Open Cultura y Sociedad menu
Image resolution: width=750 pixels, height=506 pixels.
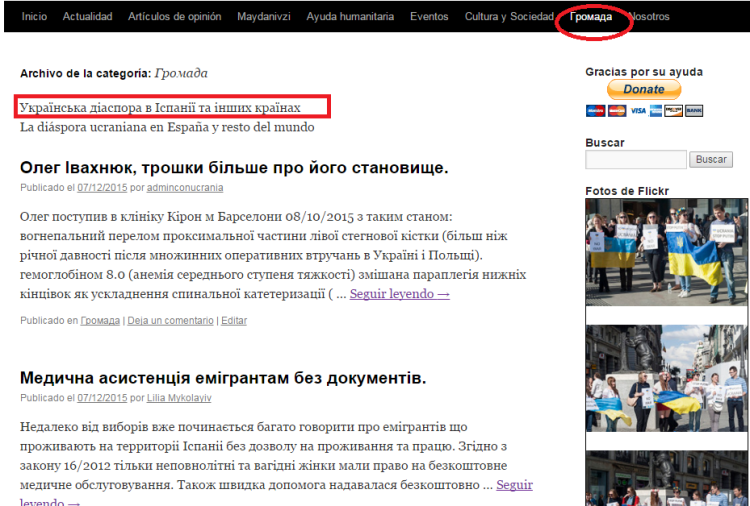tap(509, 17)
